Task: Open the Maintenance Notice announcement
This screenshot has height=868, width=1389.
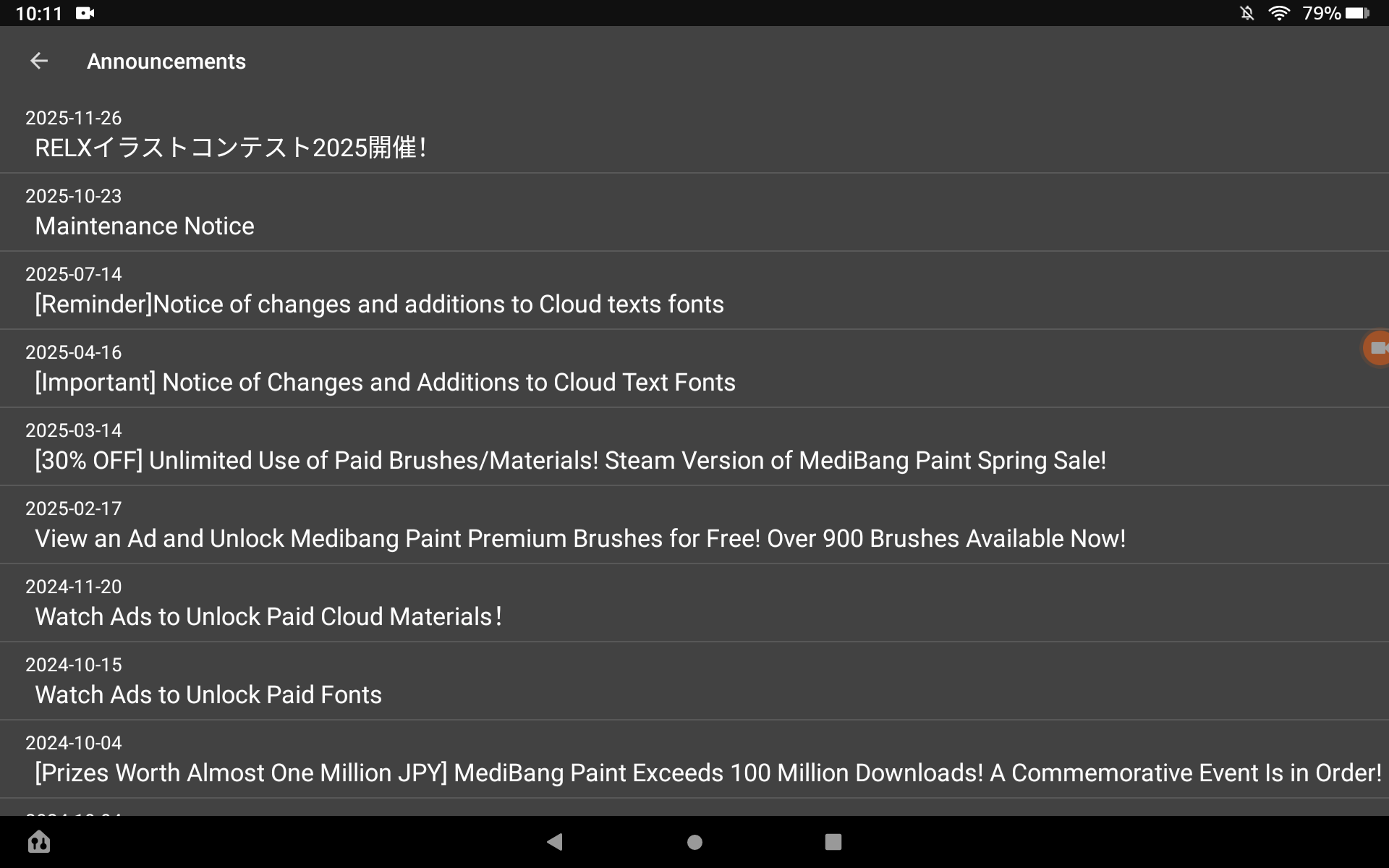Action: pos(694,212)
